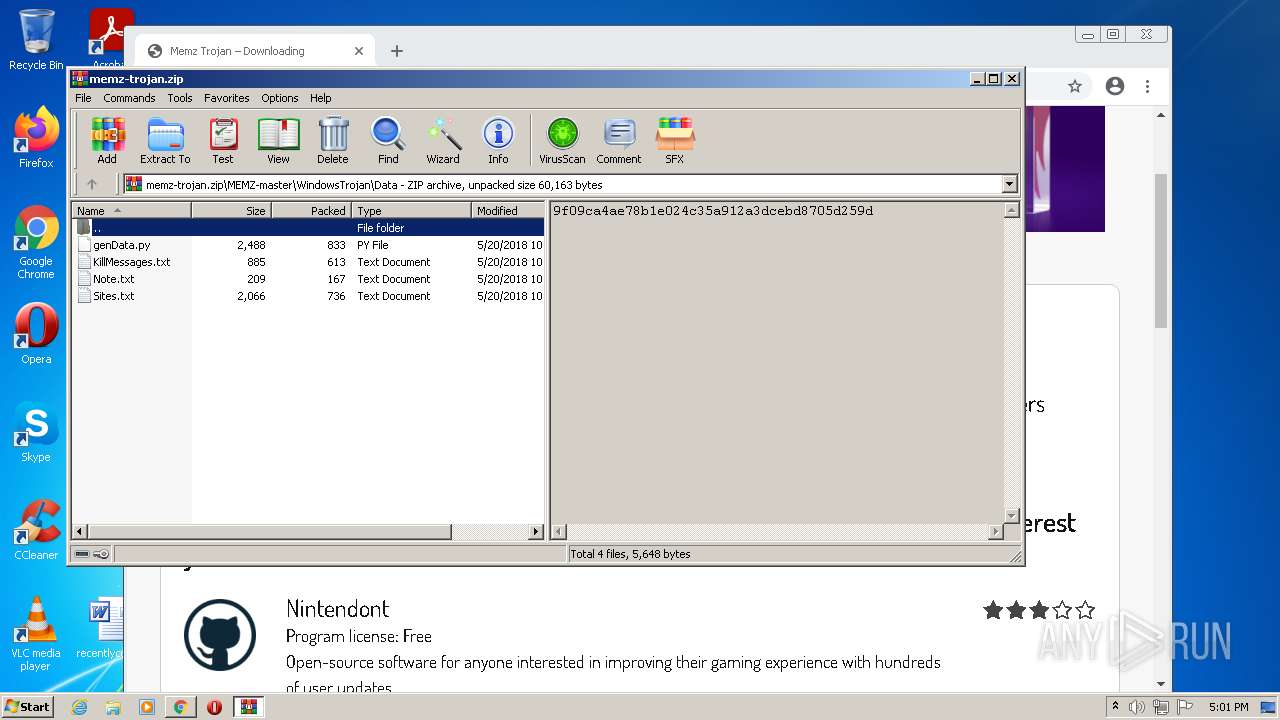The height and width of the screenshot is (720, 1280).
Task: Click the Windows Start button
Action: [x=28, y=706]
